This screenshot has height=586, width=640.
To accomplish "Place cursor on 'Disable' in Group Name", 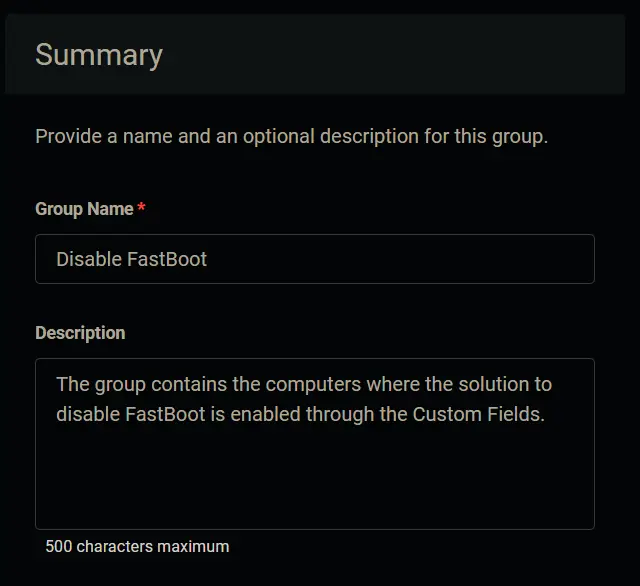I will pyautogui.click(x=89, y=259).
